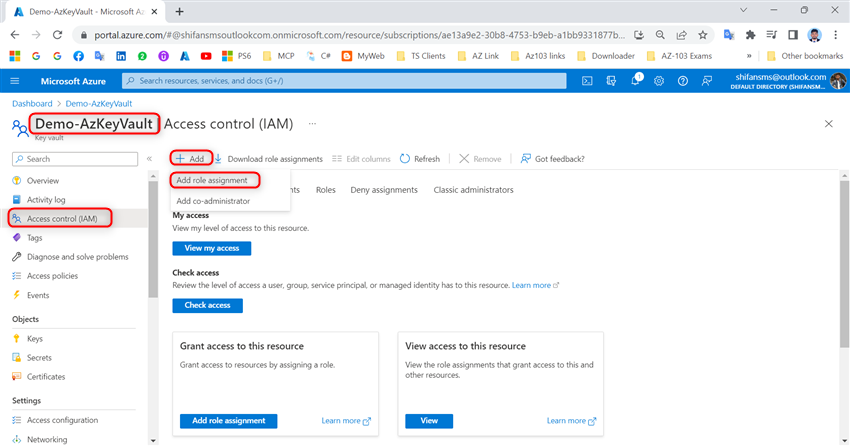The height and width of the screenshot is (446, 850).
Task: Open the Facebook bookmark icon
Action: pyautogui.click(x=78, y=56)
